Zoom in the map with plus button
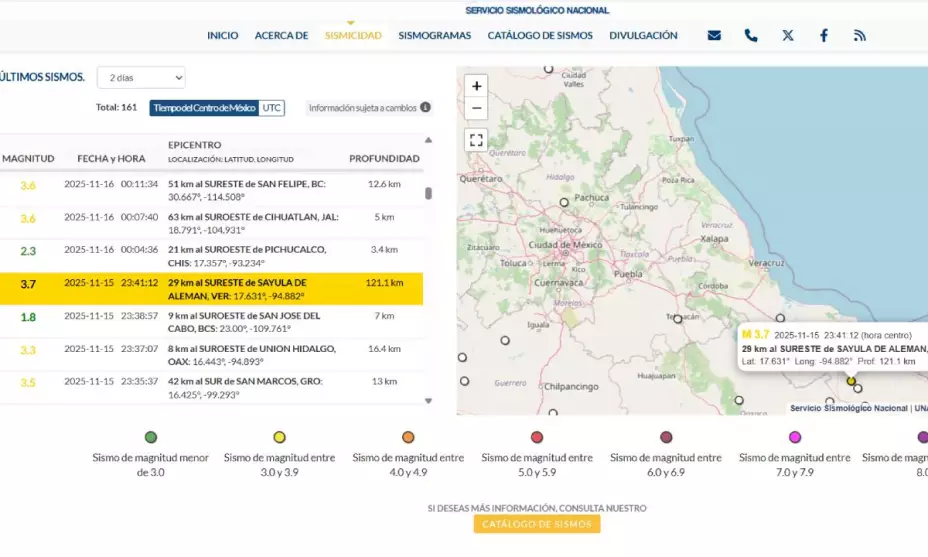Screen dimensions: 928x557 (476, 86)
